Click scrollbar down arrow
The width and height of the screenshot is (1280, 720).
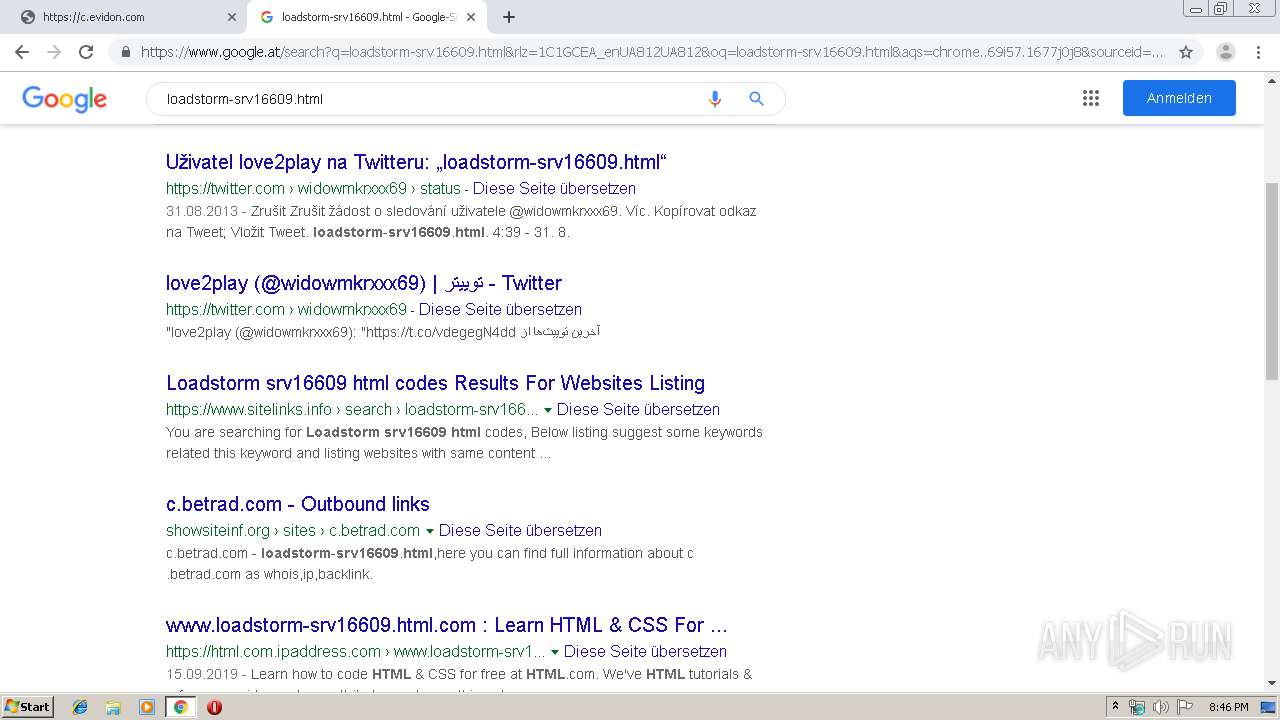(1271, 683)
